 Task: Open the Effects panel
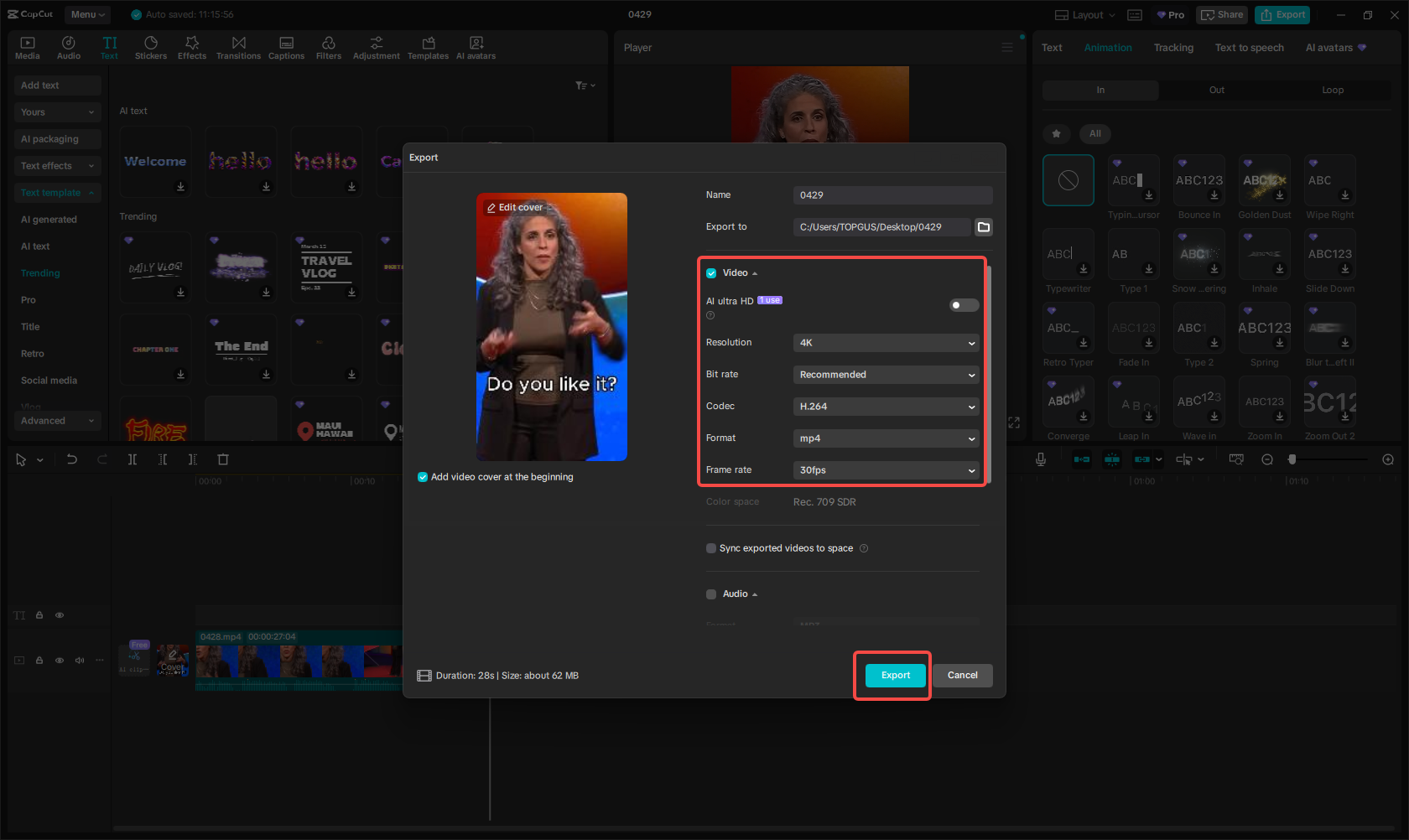(192, 46)
